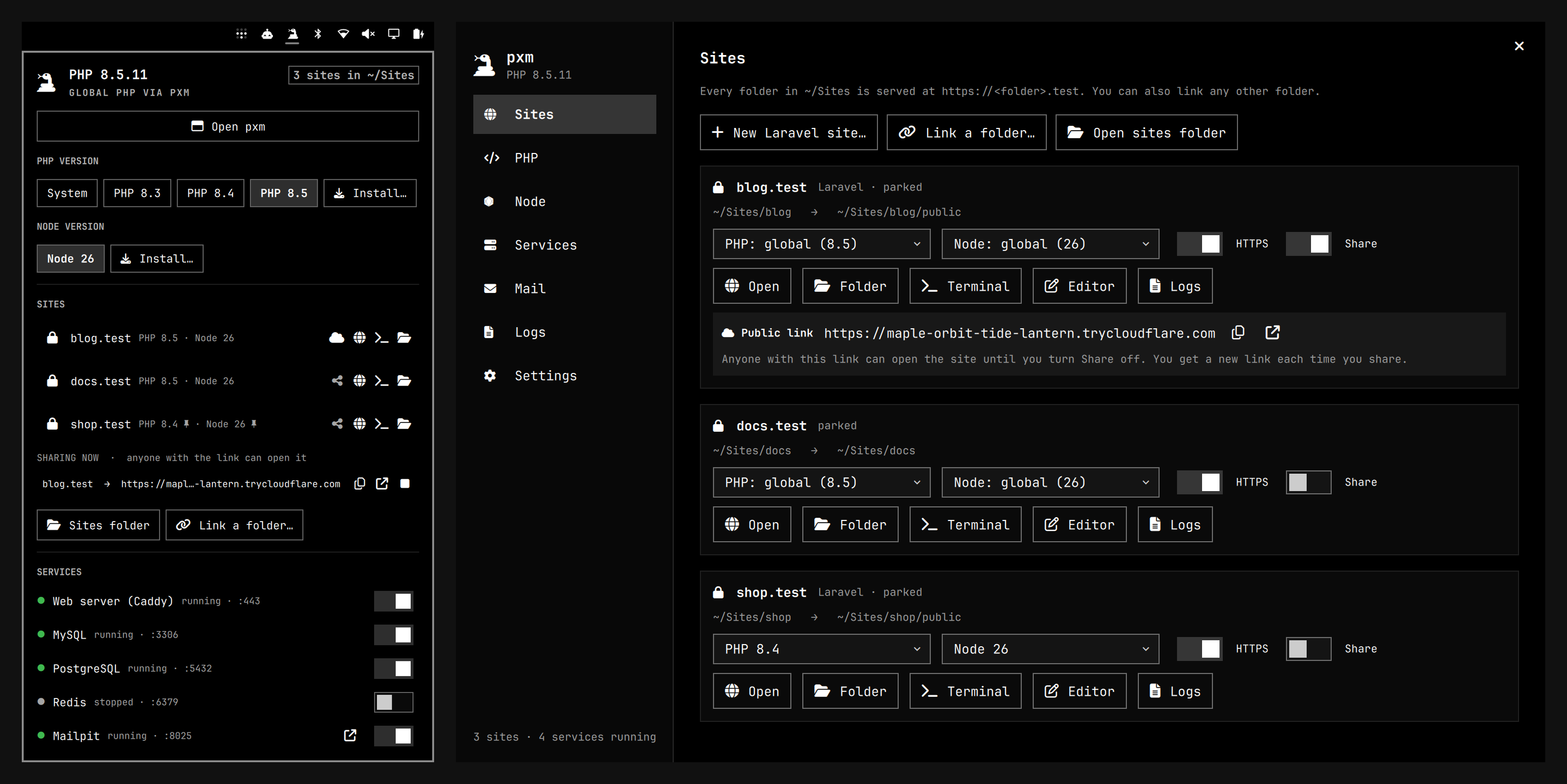Copy the shared blog.test link in tray

coord(359,483)
